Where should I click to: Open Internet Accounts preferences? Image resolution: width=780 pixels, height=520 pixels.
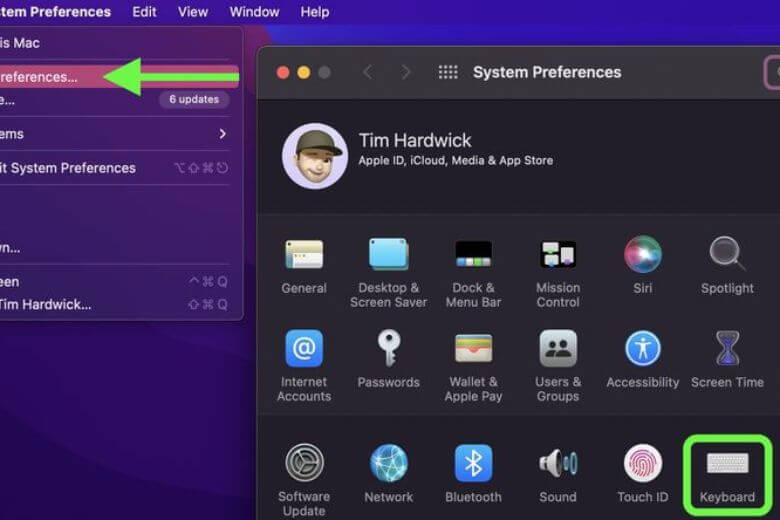[304, 349]
